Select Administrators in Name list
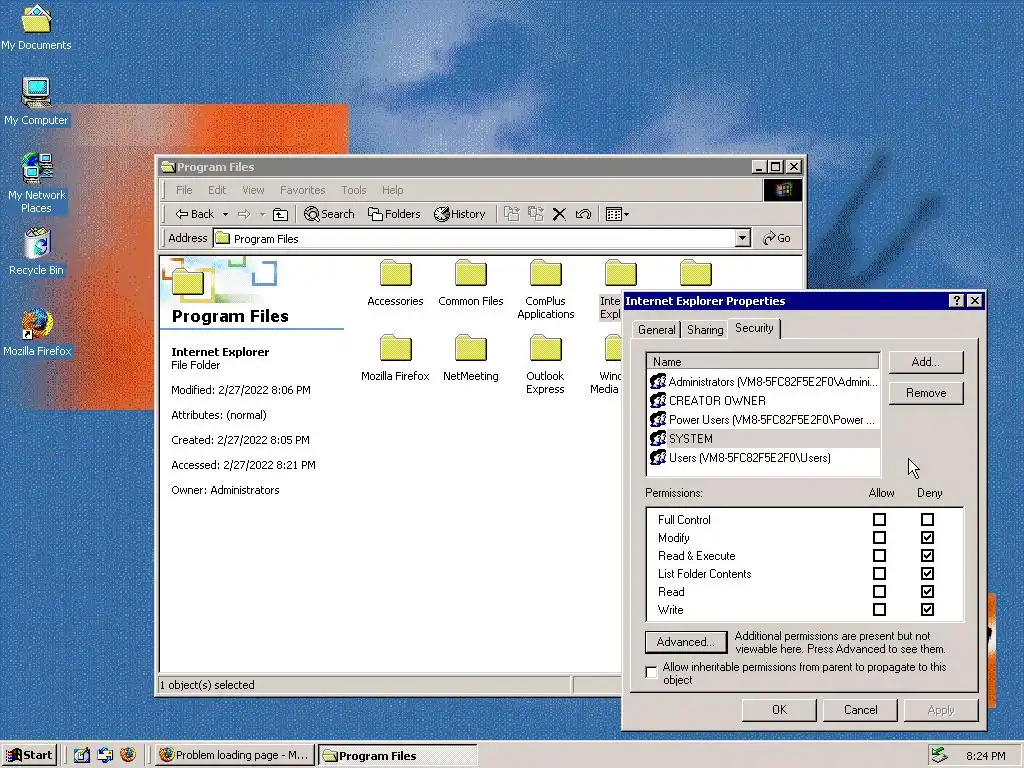 [763, 382]
